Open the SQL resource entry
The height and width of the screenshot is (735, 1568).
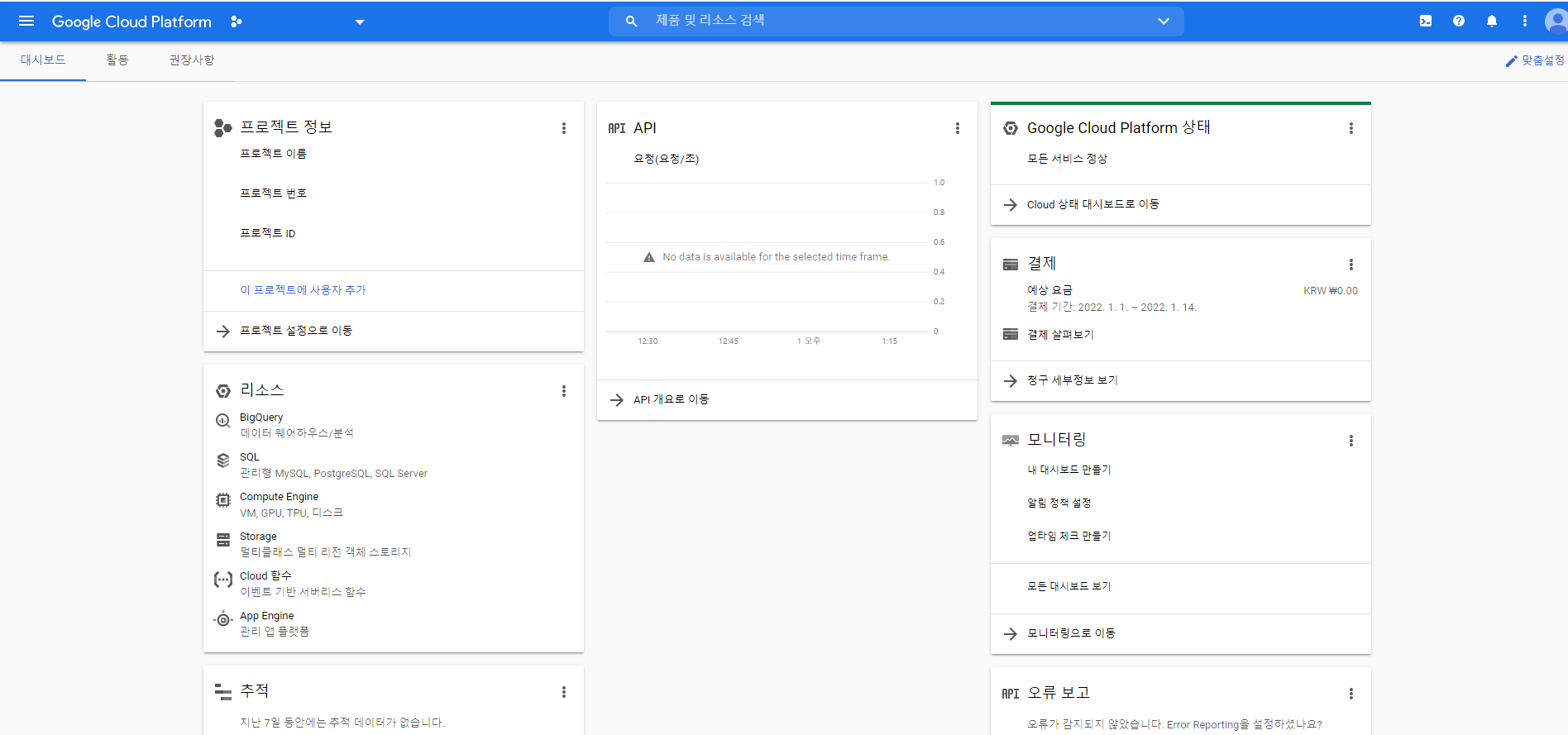(x=250, y=457)
